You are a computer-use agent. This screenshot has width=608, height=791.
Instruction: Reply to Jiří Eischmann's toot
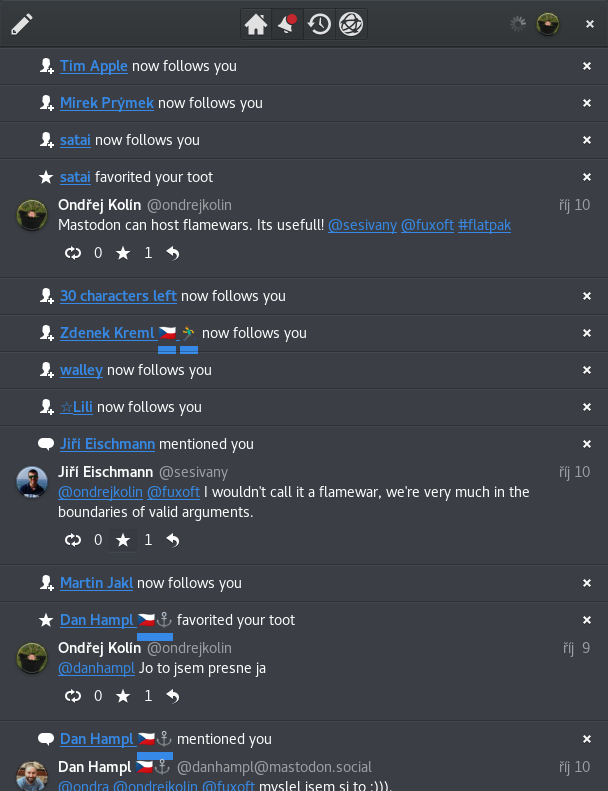[173, 540]
